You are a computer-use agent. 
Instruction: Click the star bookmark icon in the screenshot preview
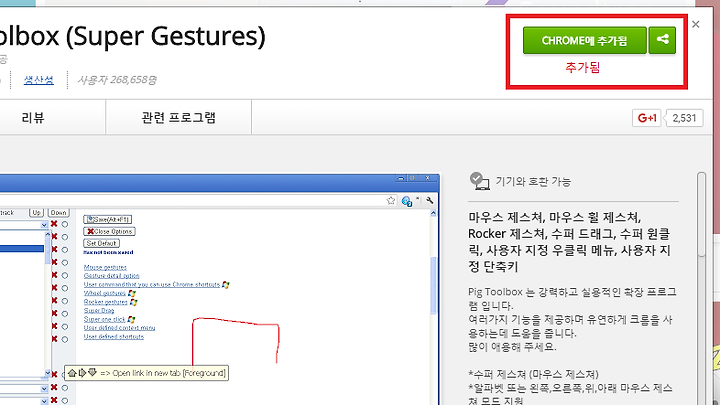[x=391, y=200]
